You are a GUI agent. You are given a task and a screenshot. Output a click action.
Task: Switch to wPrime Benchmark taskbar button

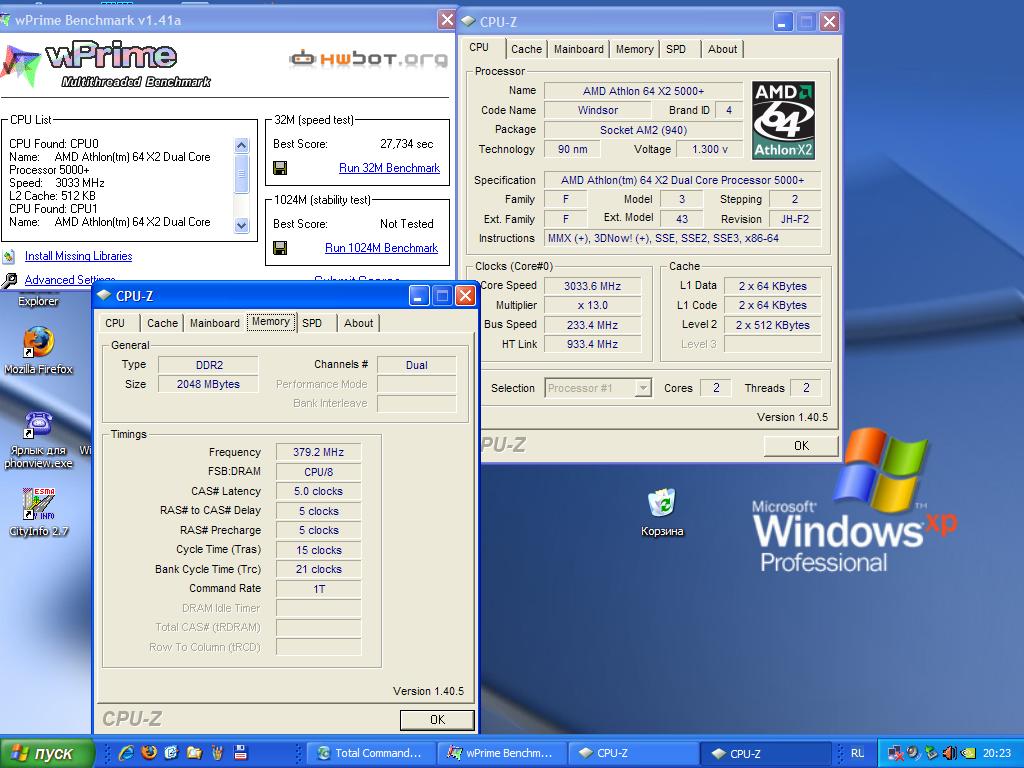point(502,753)
